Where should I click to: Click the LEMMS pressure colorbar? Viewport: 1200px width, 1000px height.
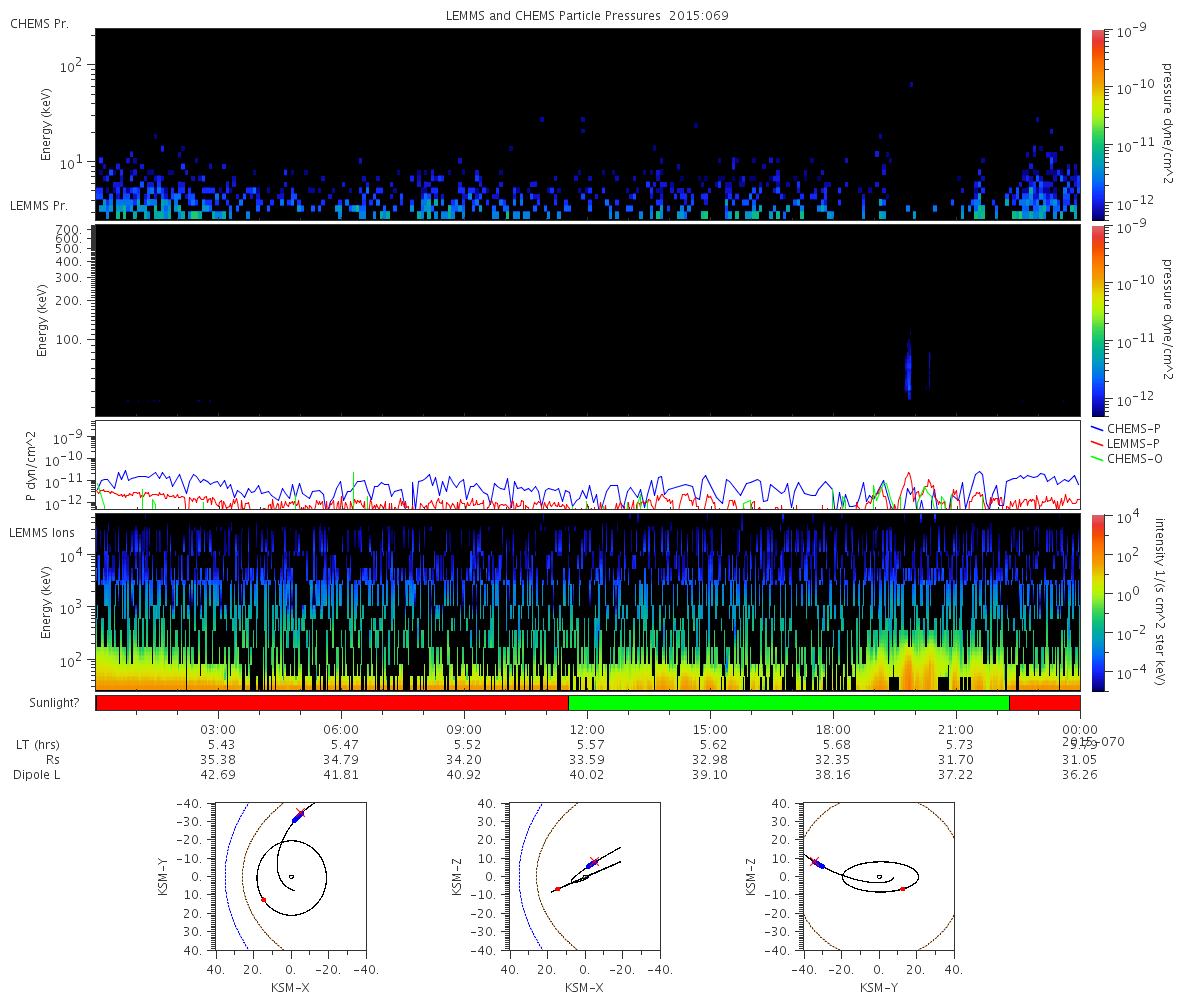(1097, 320)
